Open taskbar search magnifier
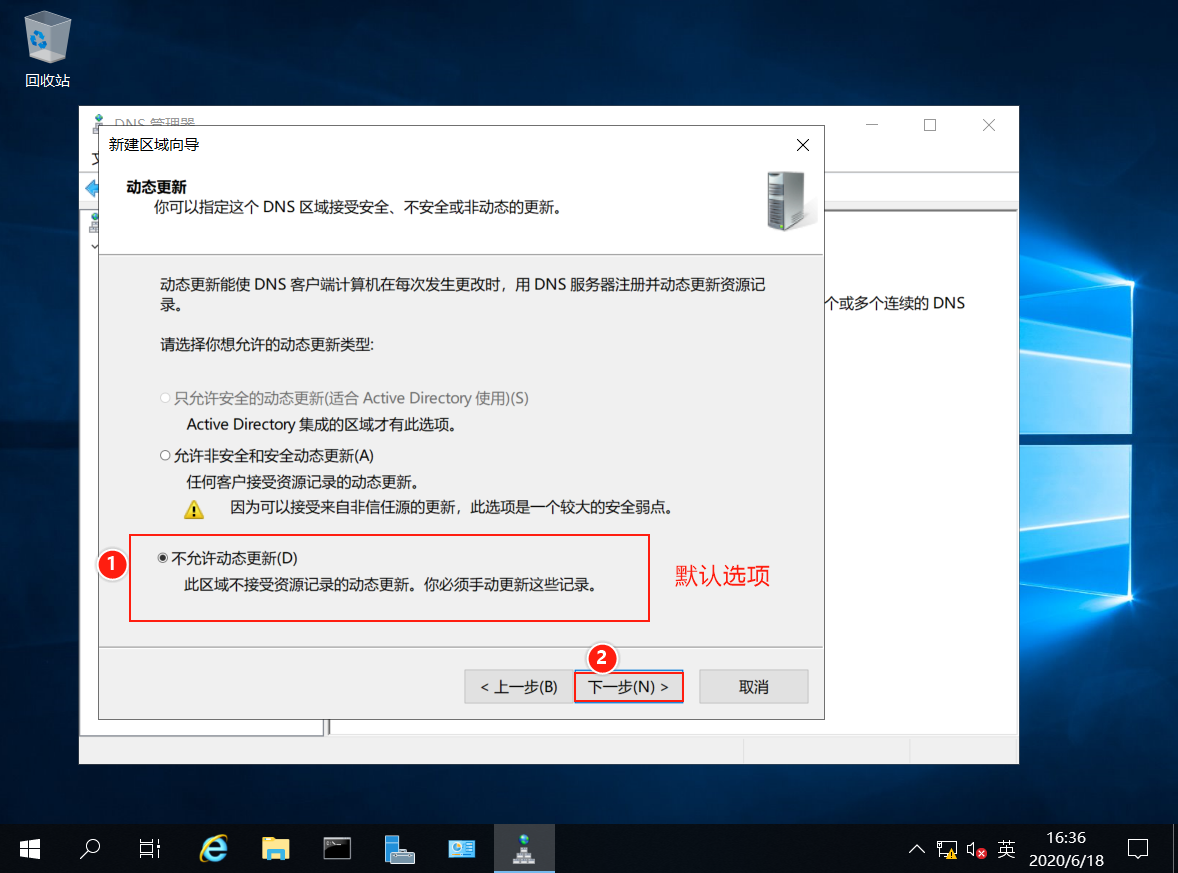The image size is (1178, 873). 90,849
